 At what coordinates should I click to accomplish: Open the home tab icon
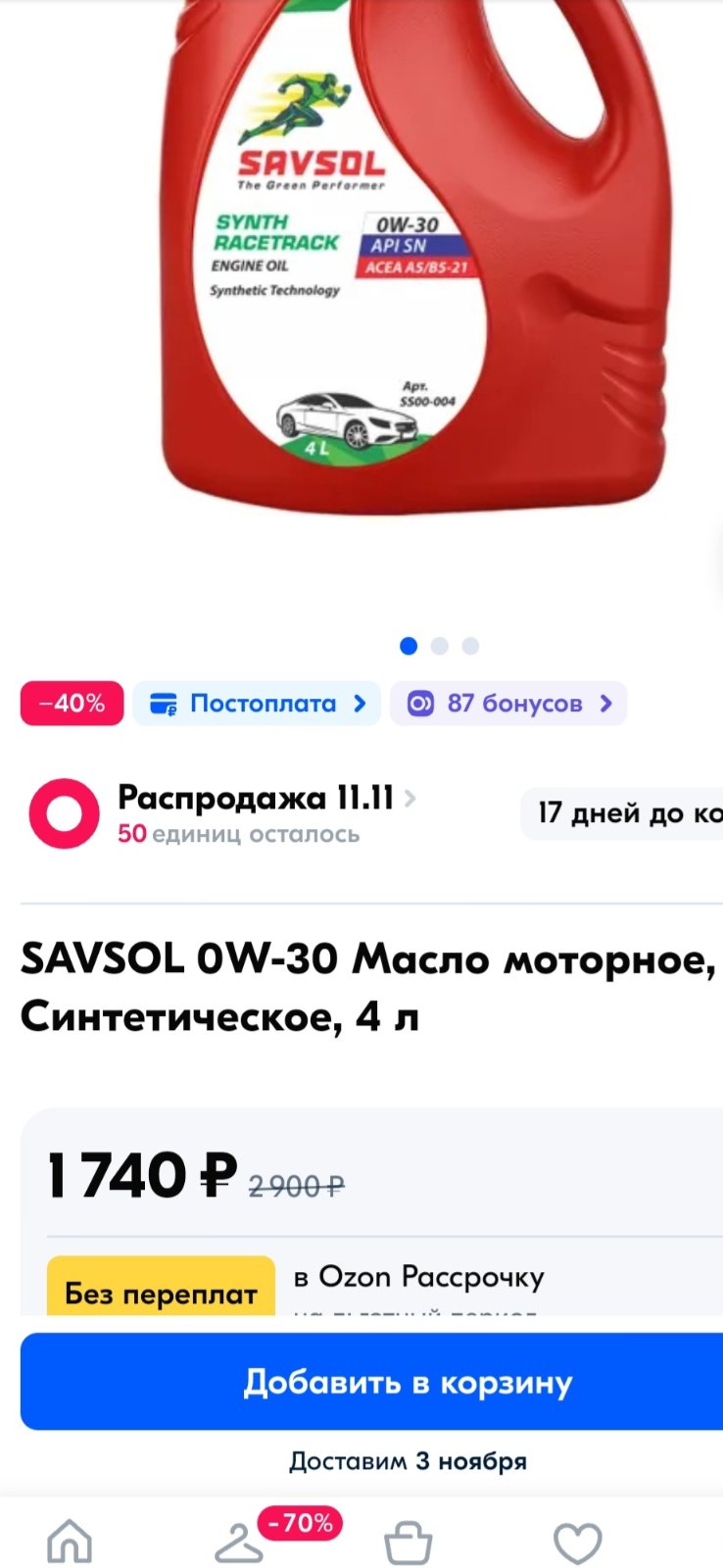tap(71, 1542)
